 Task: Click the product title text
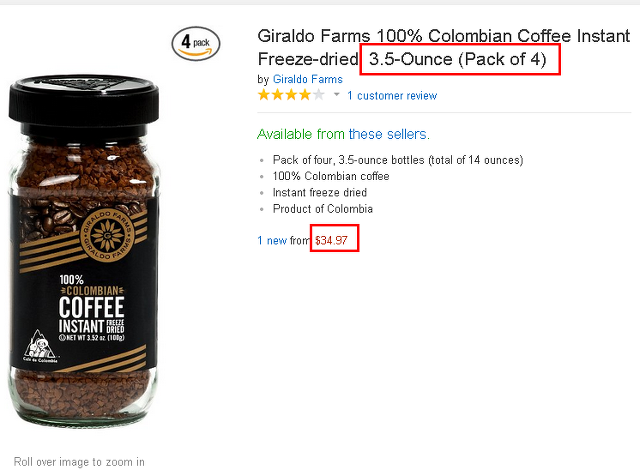(x=444, y=47)
